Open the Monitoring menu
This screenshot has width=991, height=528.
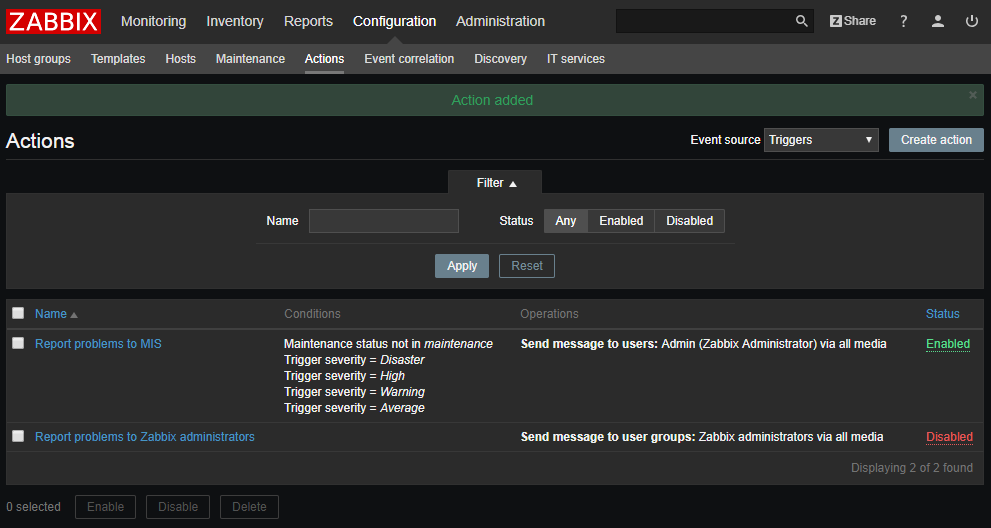pos(154,21)
